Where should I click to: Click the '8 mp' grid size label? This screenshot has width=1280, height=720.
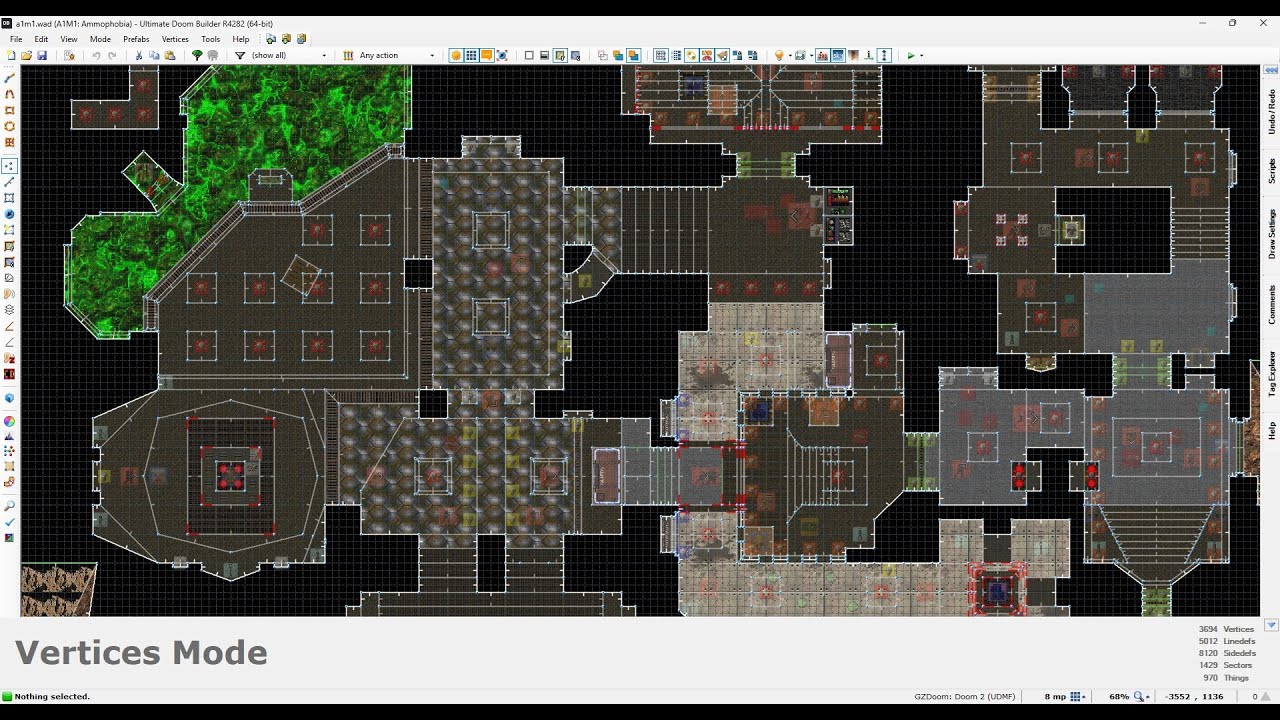click(1055, 696)
